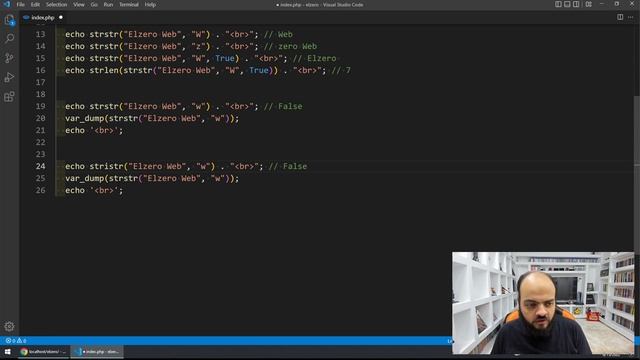640x360 pixels.
Task: Toggle the secondary side bar layout icon
Action: pos(576,4)
